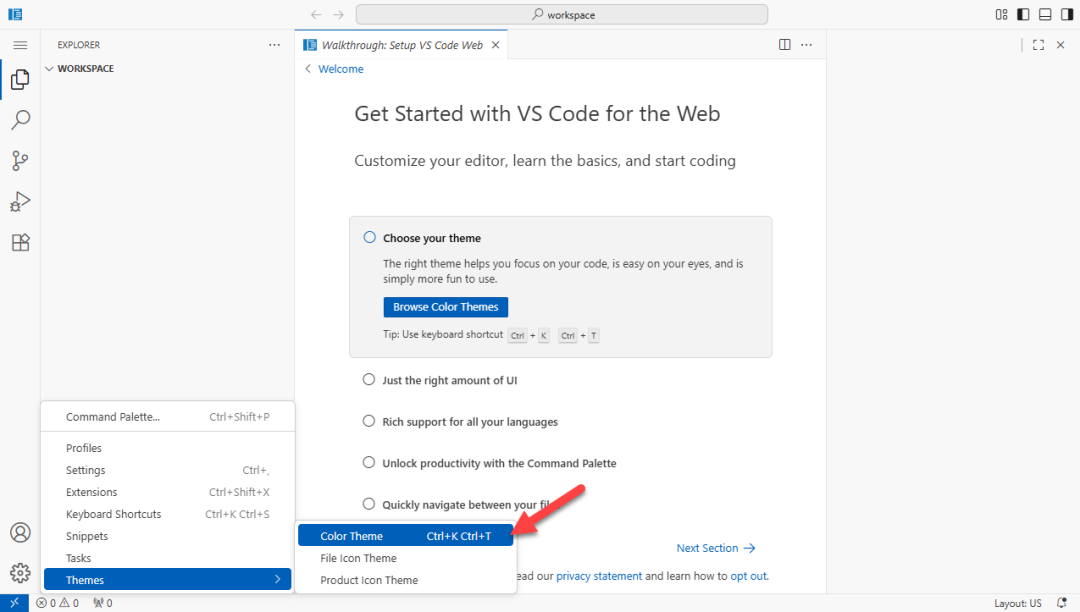Click the Accounts icon in activity bar

tap(20, 533)
